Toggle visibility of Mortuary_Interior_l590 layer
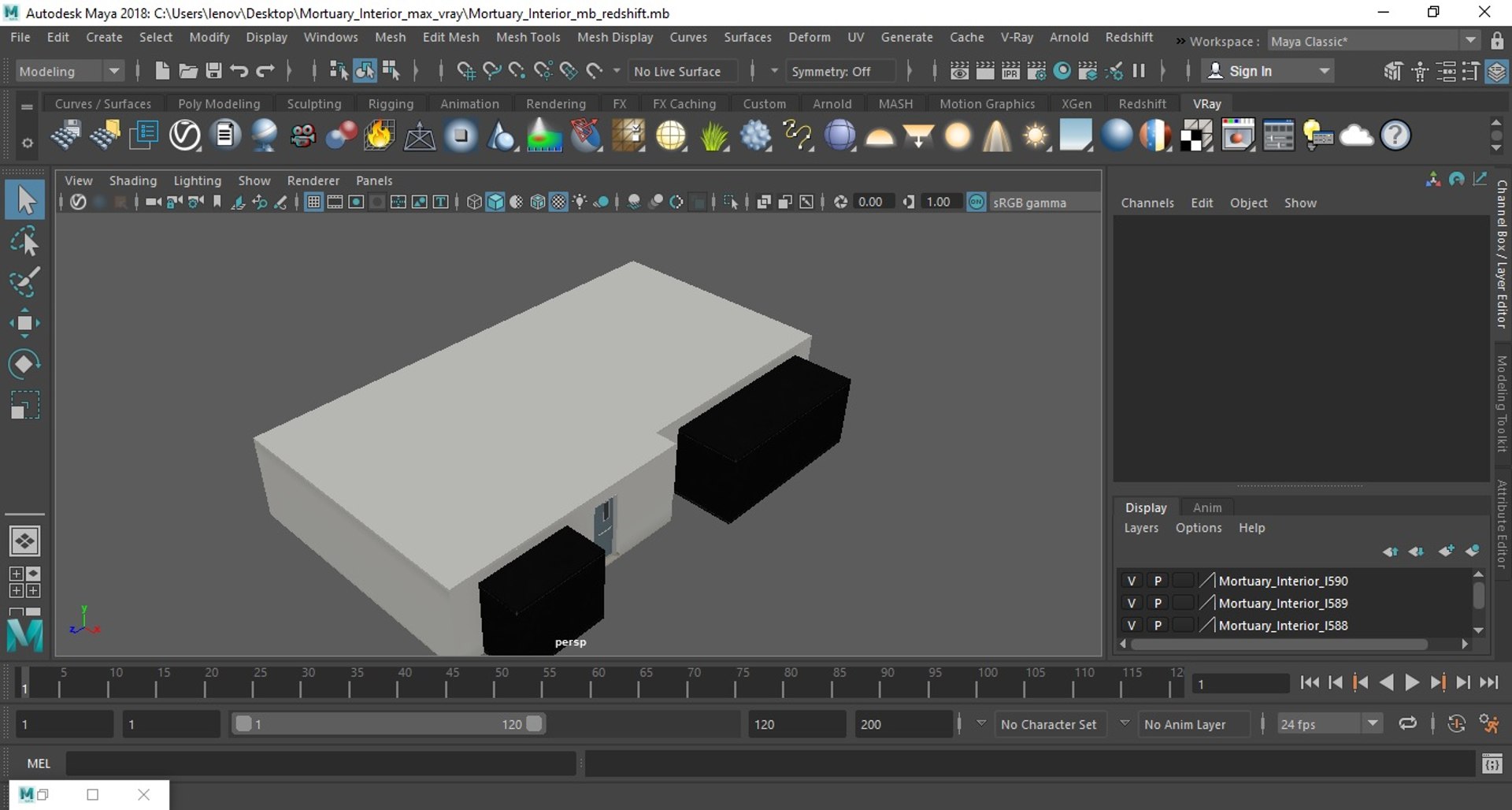The image size is (1512, 810). [1132, 581]
